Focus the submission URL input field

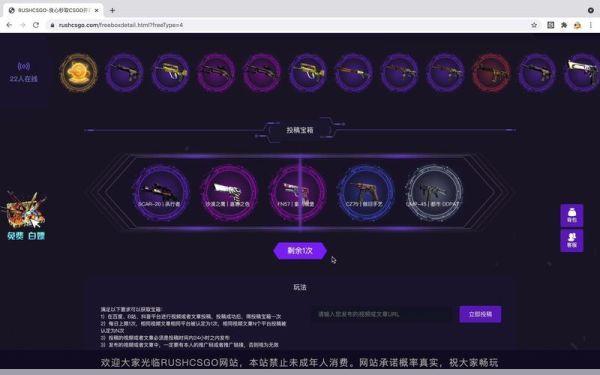point(382,314)
